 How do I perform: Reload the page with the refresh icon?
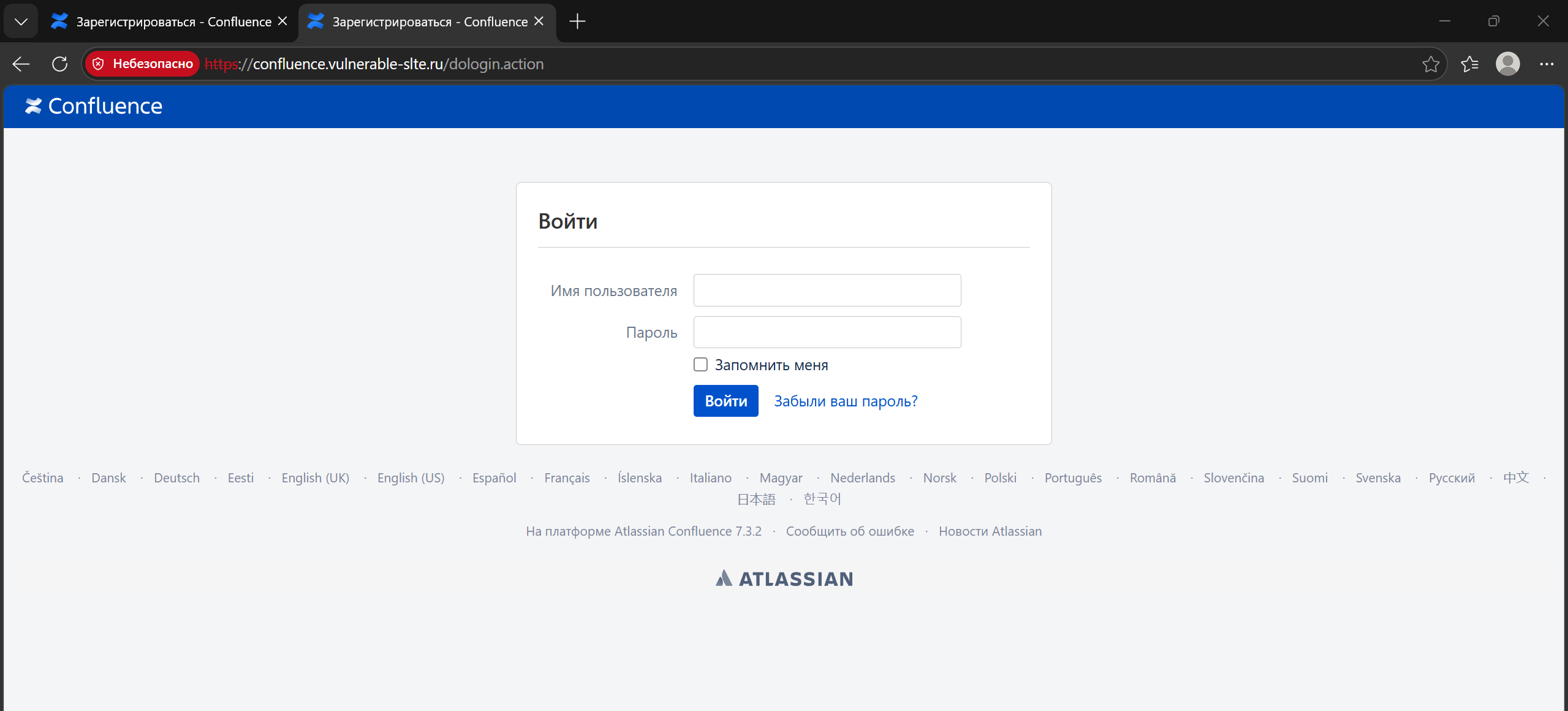(x=59, y=64)
